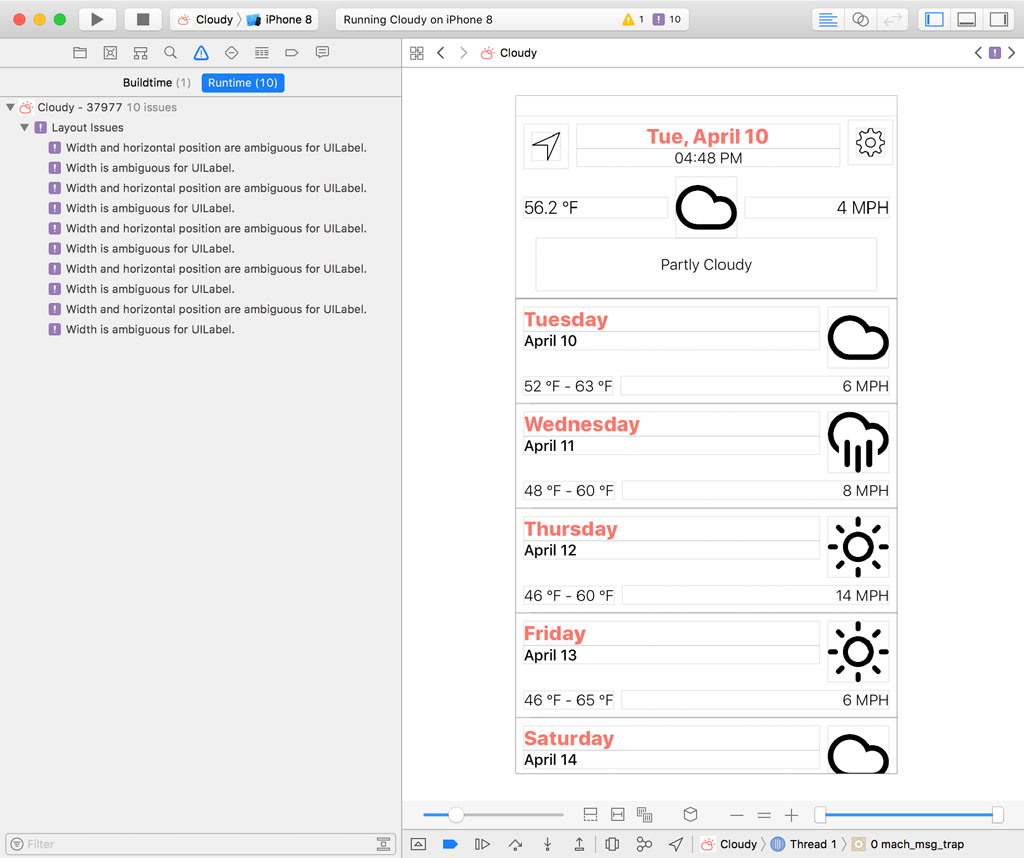1024x858 pixels.
Task: Collapse the Cloudy - 37977 process tree
Action: (10, 108)
